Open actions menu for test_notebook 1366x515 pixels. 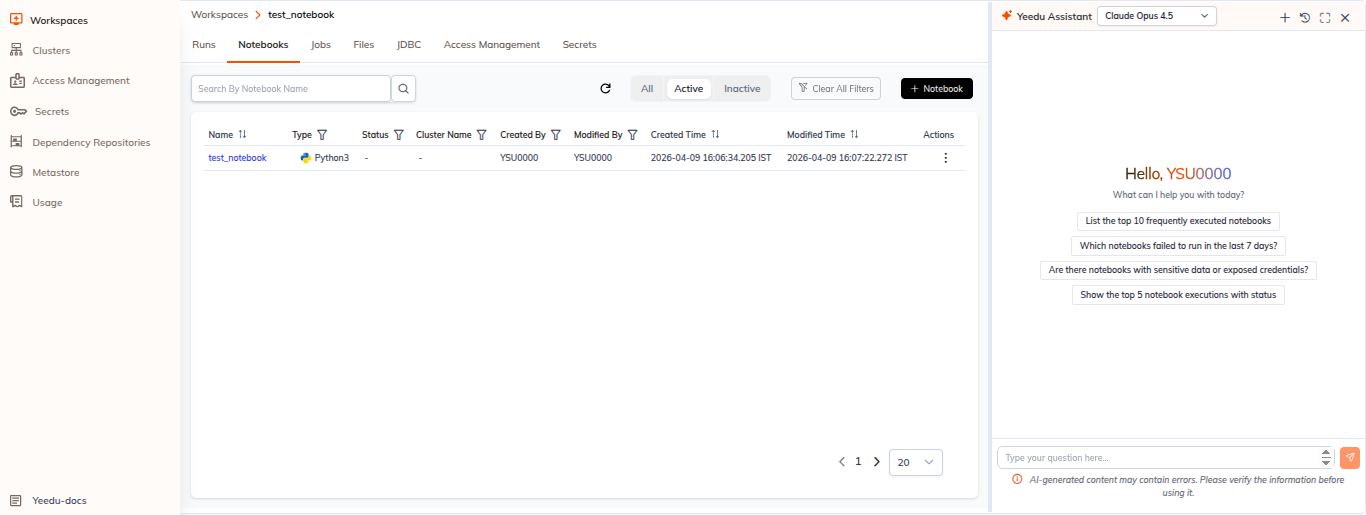[945, 158]
